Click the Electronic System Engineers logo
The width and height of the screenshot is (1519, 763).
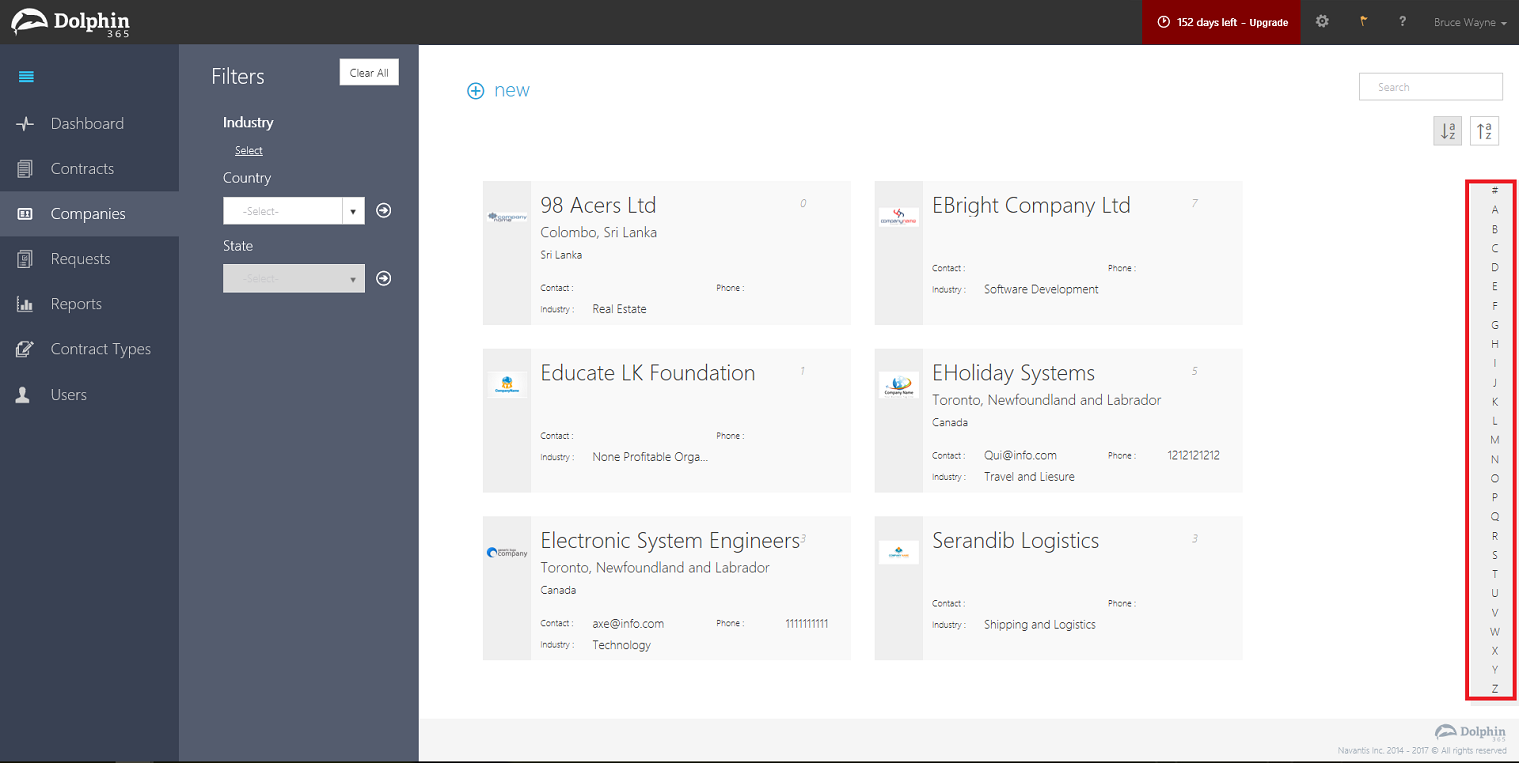[x=507, y=552]
